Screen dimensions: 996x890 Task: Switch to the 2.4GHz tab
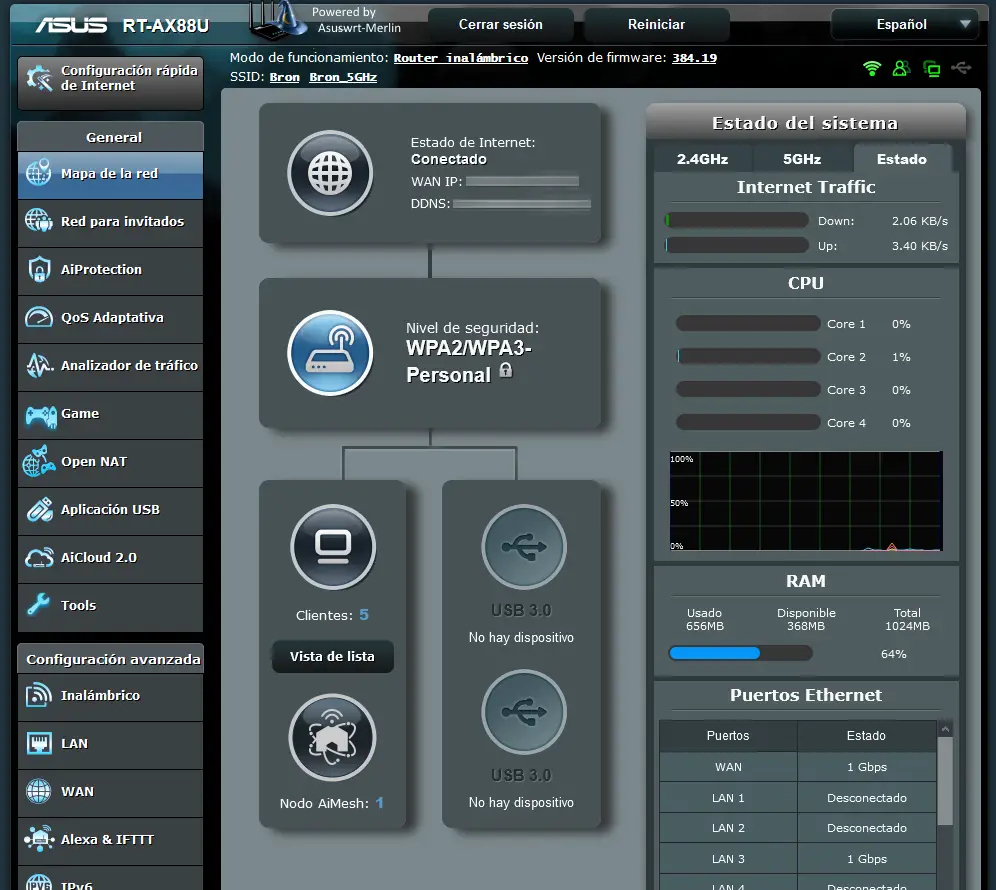[702, 159]
